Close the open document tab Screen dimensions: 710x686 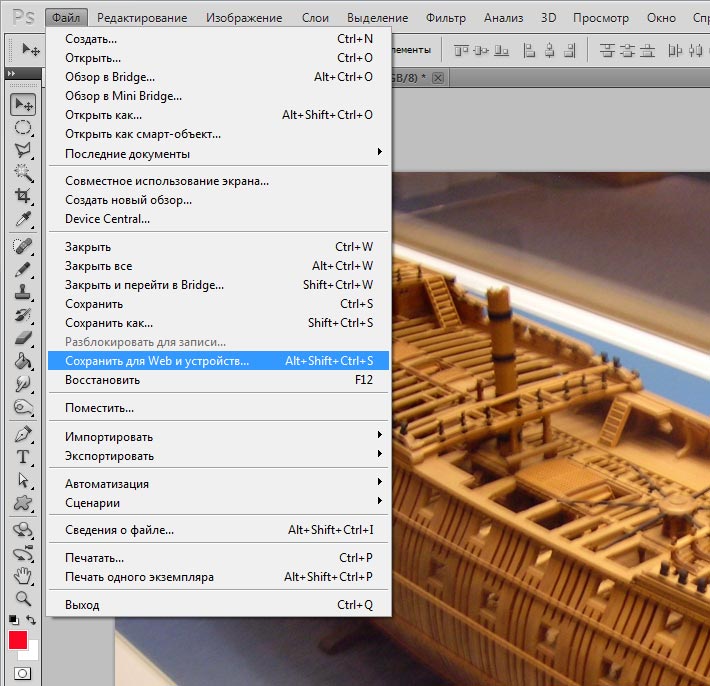pyautogui.click(x=437, y=78)
